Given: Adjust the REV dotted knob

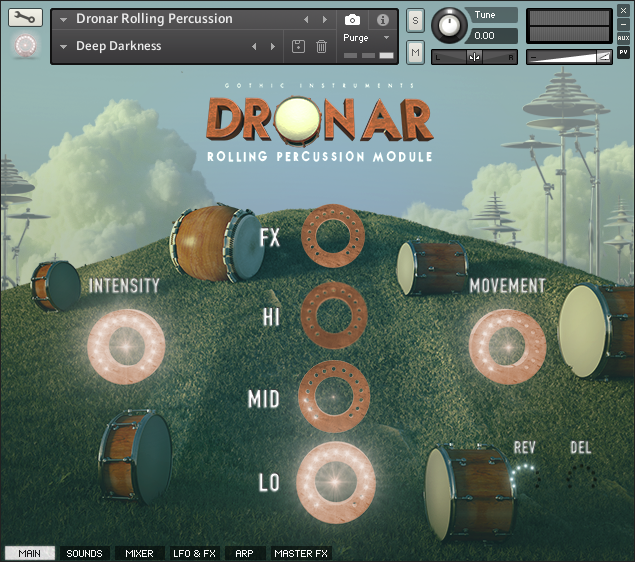Looking at the screenshot, I should pos(524,477).
